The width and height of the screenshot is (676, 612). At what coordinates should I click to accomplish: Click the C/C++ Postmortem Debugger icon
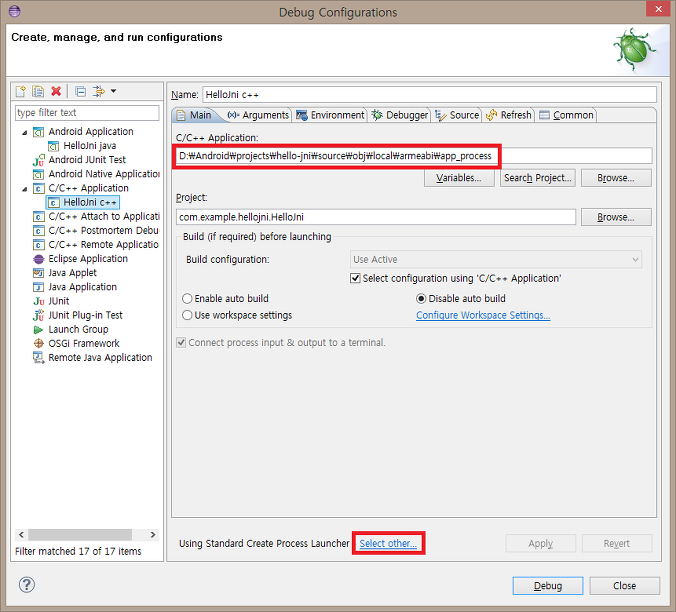(39, 231)
